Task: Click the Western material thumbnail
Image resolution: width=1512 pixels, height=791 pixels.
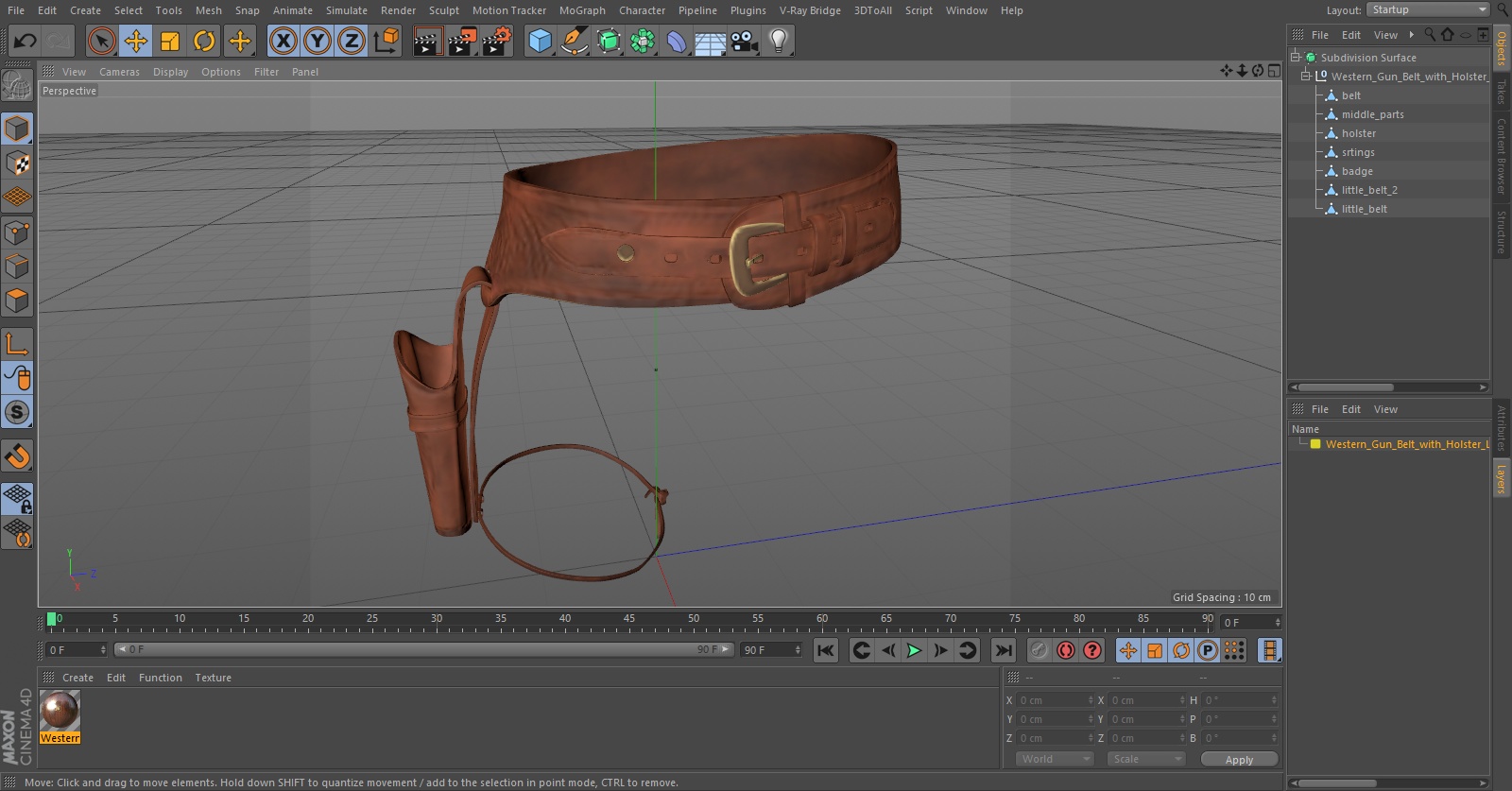Action: pos(60,710)
